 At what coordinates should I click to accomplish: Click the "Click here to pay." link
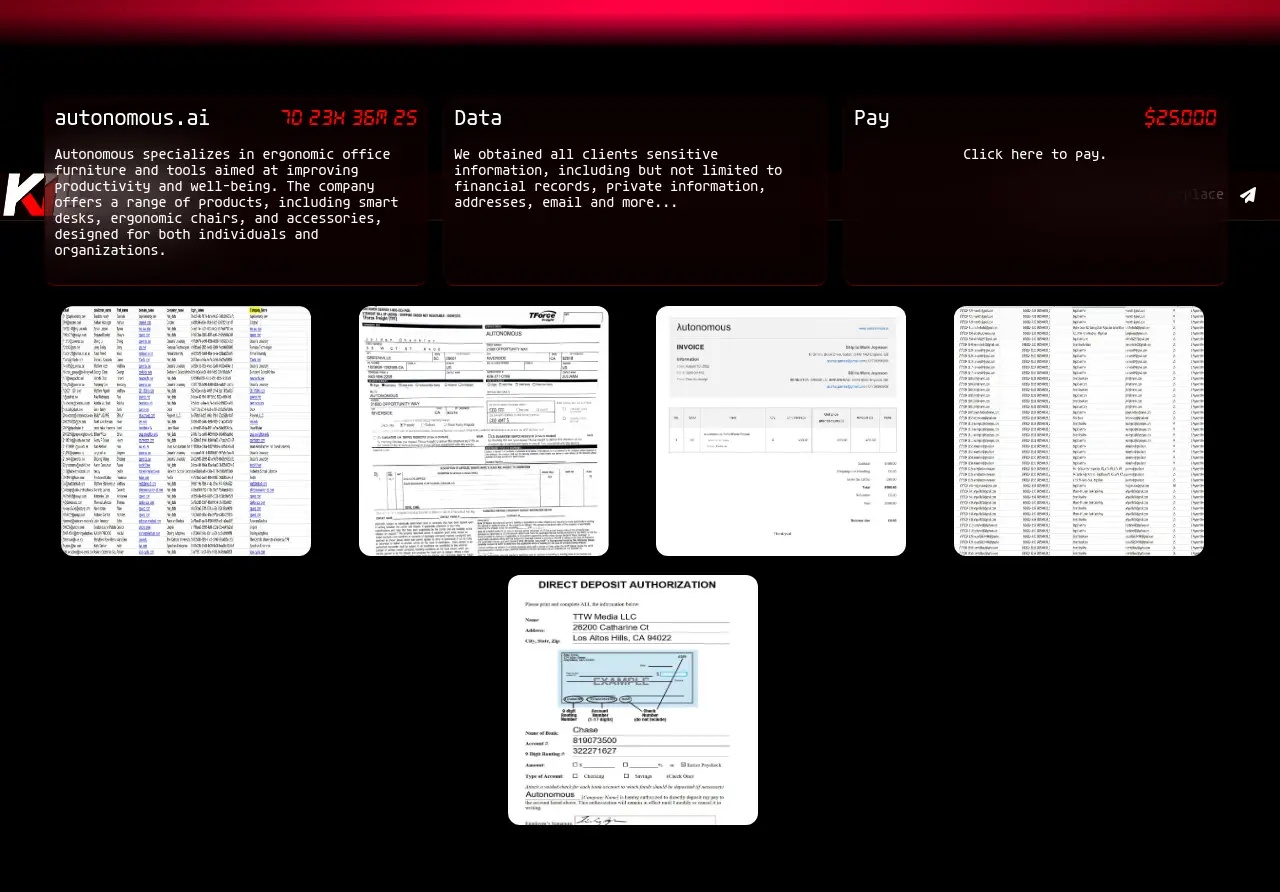(1034, 154)
